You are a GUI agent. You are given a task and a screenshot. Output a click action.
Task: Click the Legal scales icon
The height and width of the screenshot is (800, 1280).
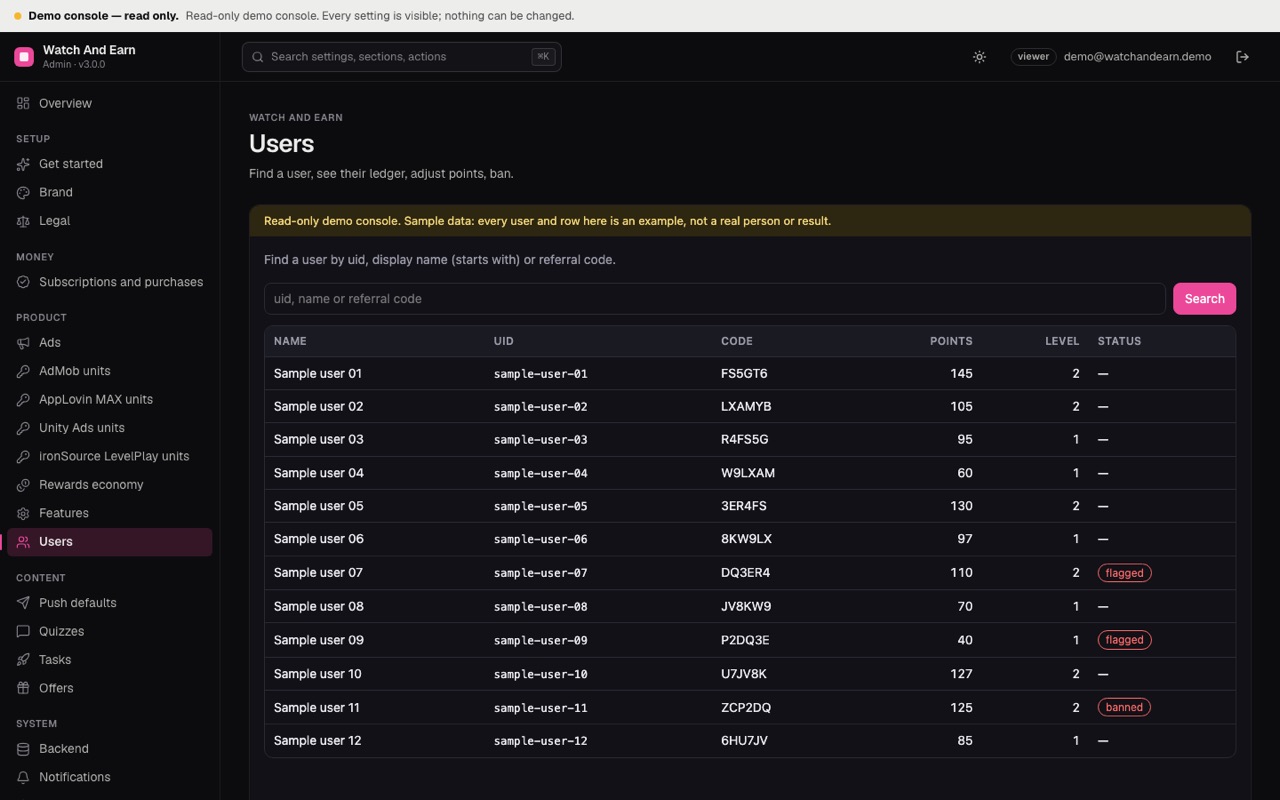[23, 221]
